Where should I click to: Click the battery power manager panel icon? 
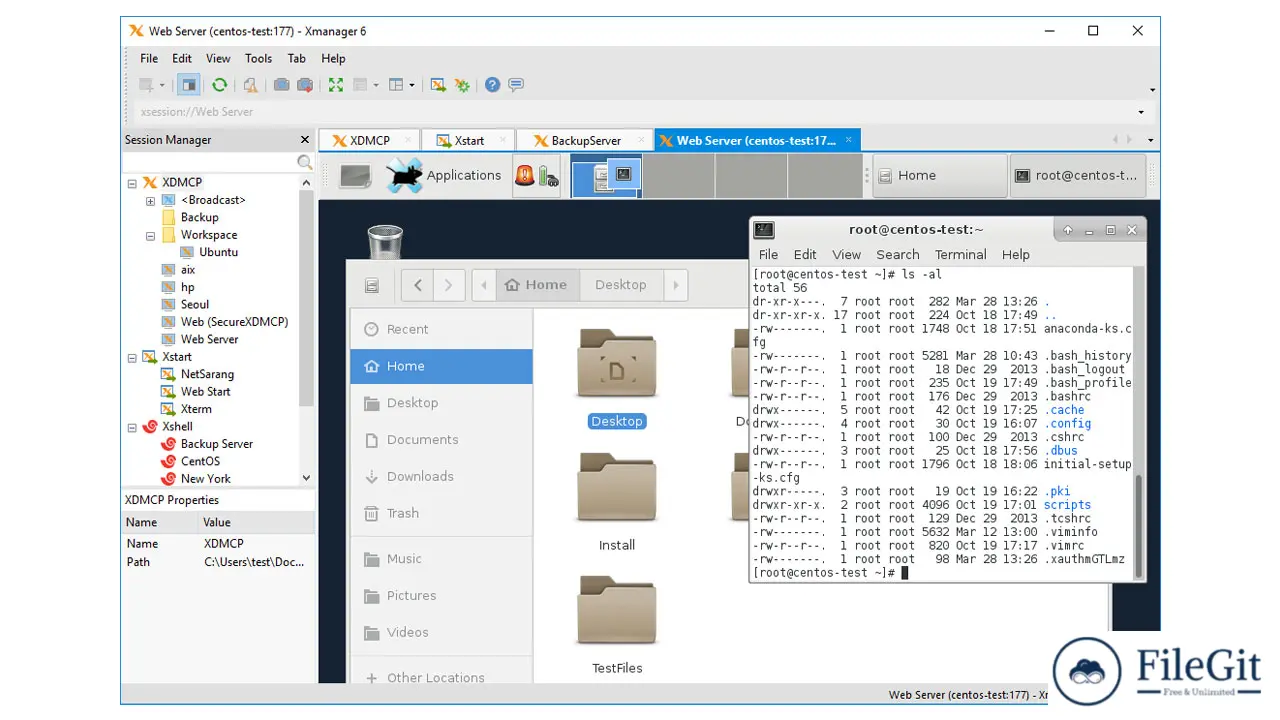coord(547,176)
